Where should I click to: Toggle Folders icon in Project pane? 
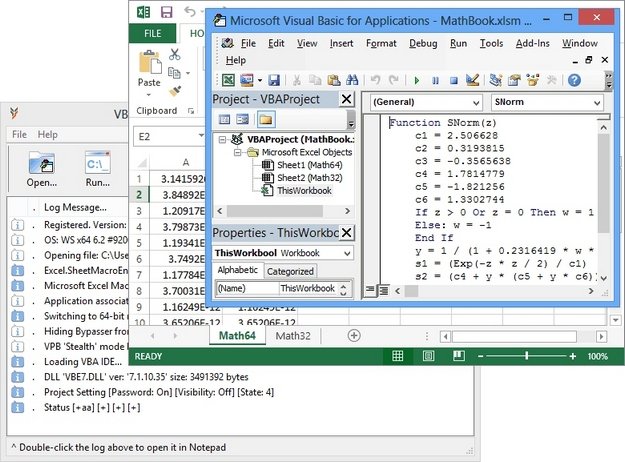[266, 119]
